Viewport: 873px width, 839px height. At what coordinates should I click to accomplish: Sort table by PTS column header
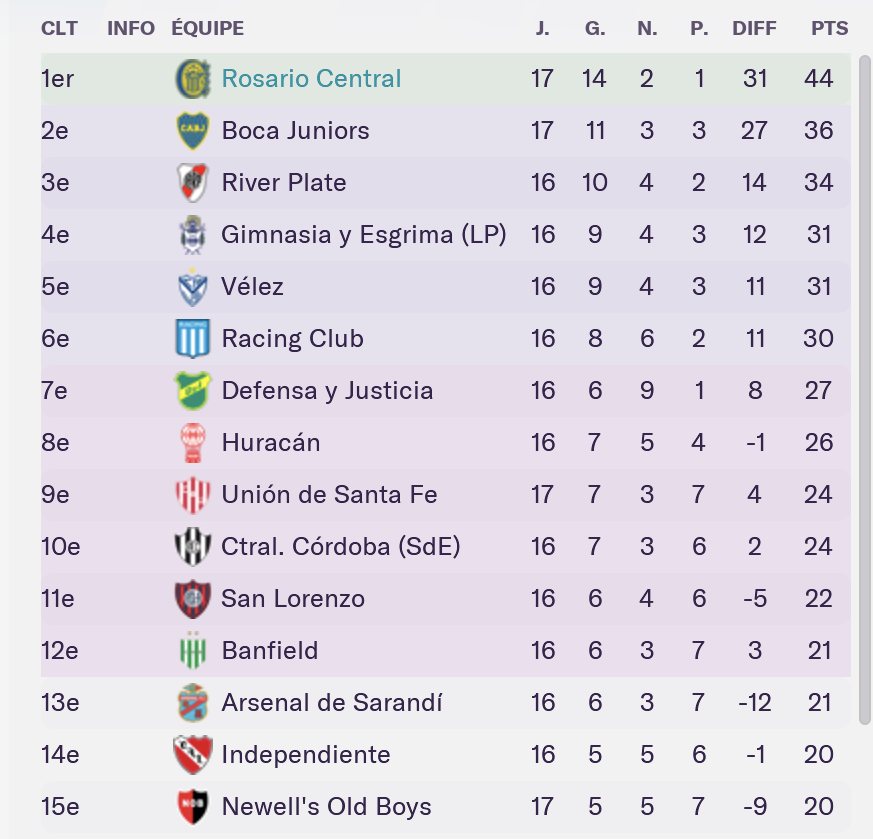(x=830, y=28)
